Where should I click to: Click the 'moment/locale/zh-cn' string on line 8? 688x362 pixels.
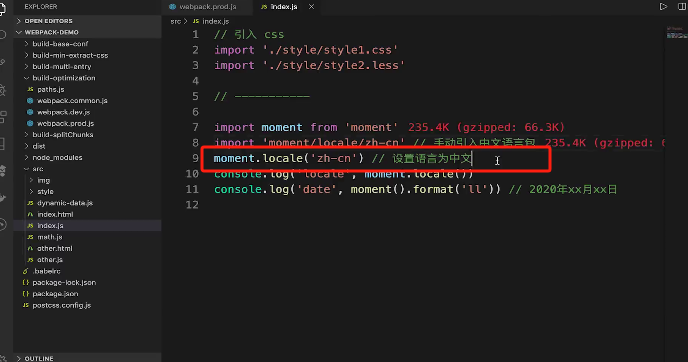point(333,143)
